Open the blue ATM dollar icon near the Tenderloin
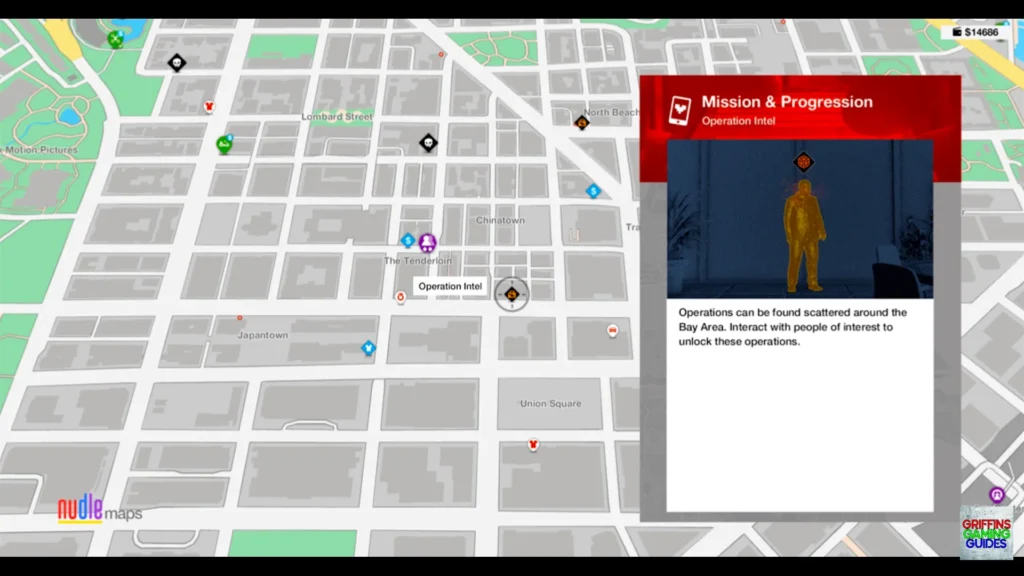 (x=407, y=240)
